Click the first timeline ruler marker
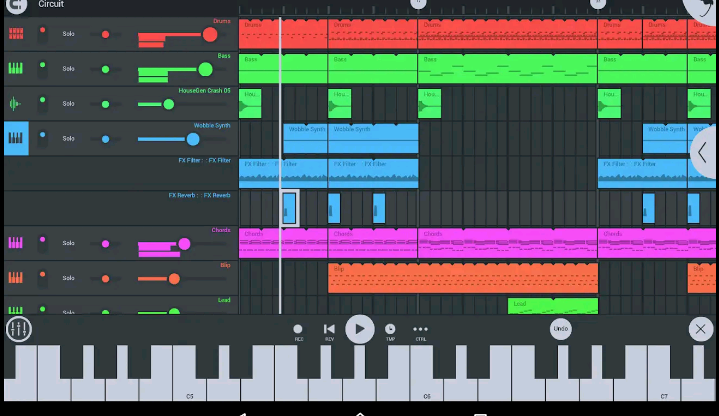This screenshot has width=719, height=416. pyautogui.click(x=418, y=4)
